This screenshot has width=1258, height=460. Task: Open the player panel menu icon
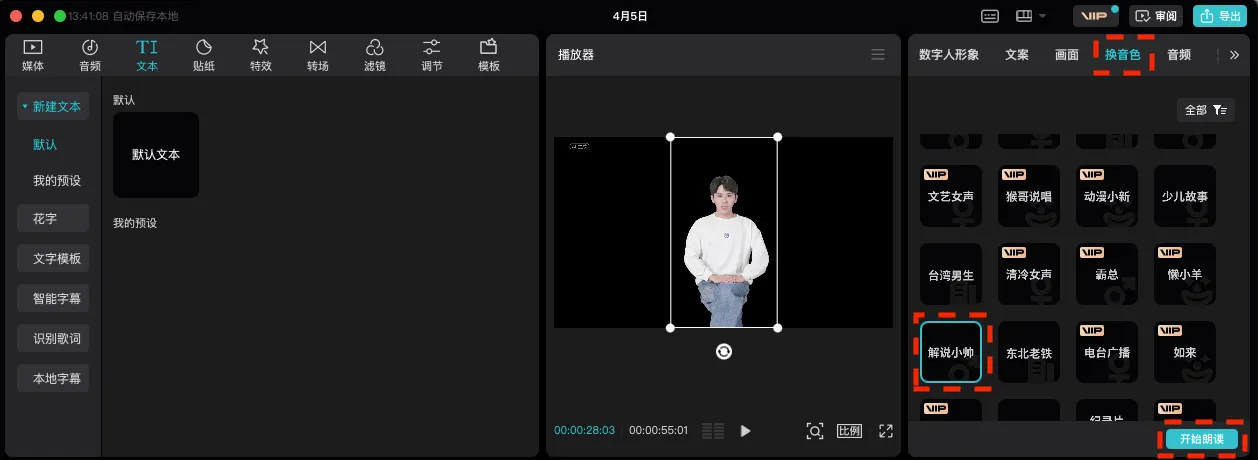pos(878,55)
